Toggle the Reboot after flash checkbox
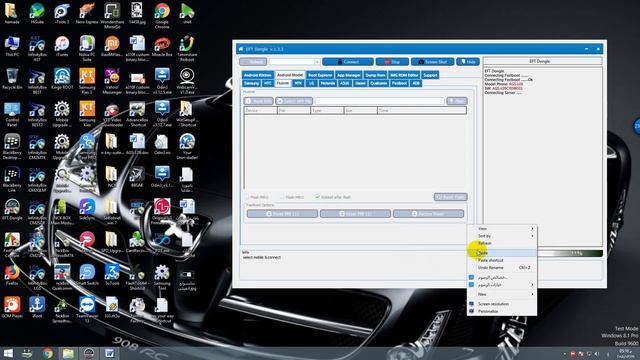Image resolution: width=640 pixels, height=360 pixels. (317, 197)
